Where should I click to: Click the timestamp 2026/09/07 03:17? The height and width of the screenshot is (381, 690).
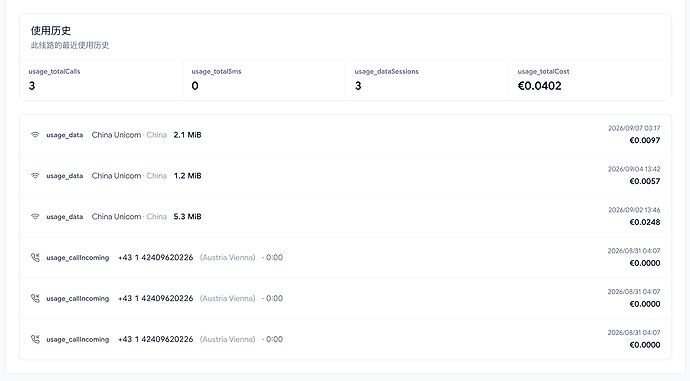point(634,128)
